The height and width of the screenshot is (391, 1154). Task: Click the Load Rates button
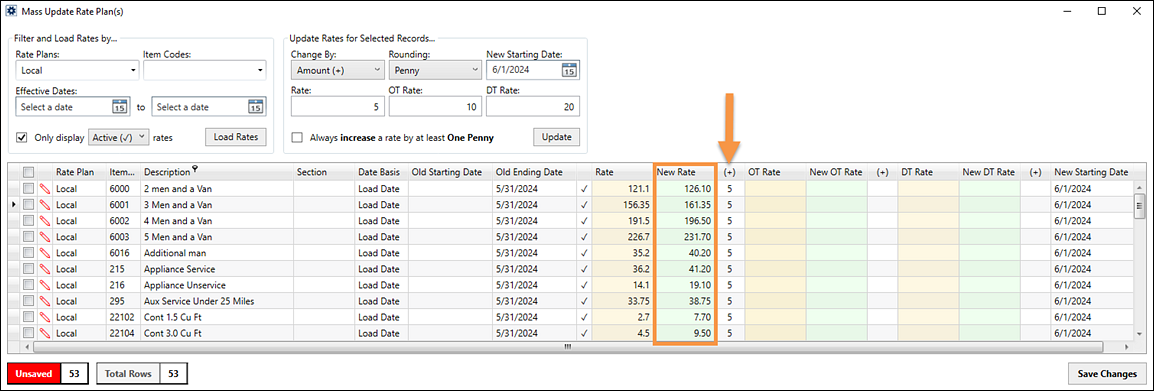[236, 137]
